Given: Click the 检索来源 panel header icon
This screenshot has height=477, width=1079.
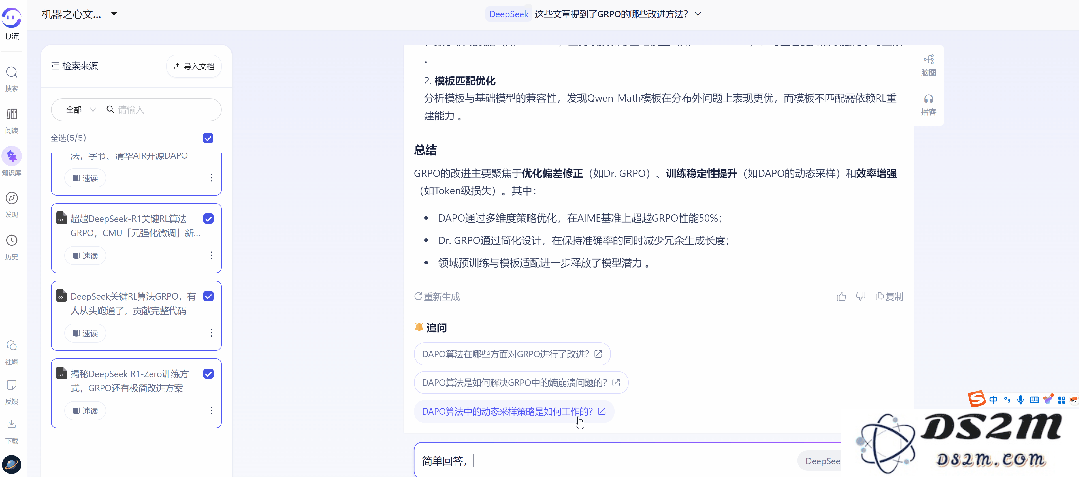Looking at the screenshot, I should (x=55, y=66).
